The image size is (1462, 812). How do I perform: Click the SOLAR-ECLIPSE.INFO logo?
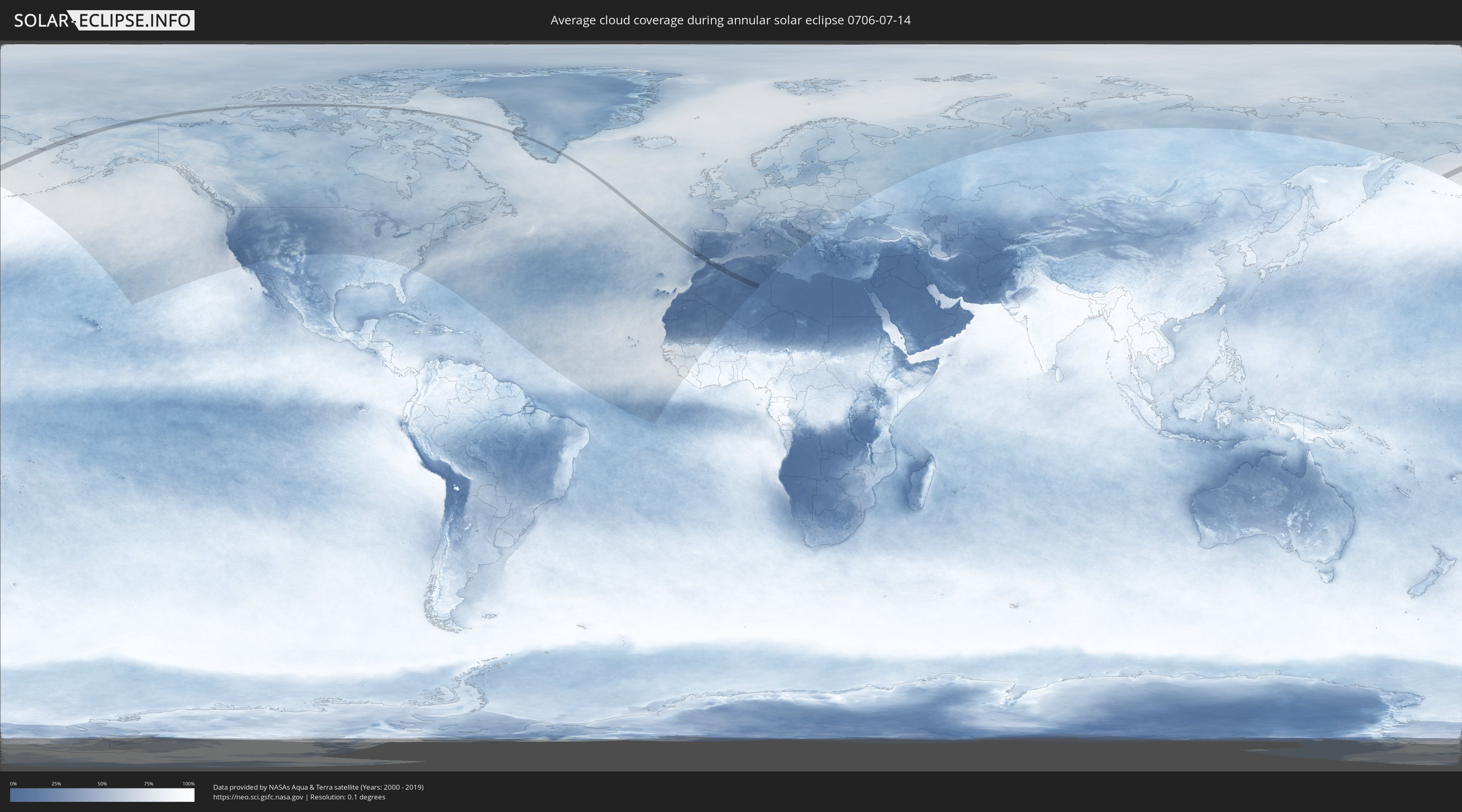point(104,20)
